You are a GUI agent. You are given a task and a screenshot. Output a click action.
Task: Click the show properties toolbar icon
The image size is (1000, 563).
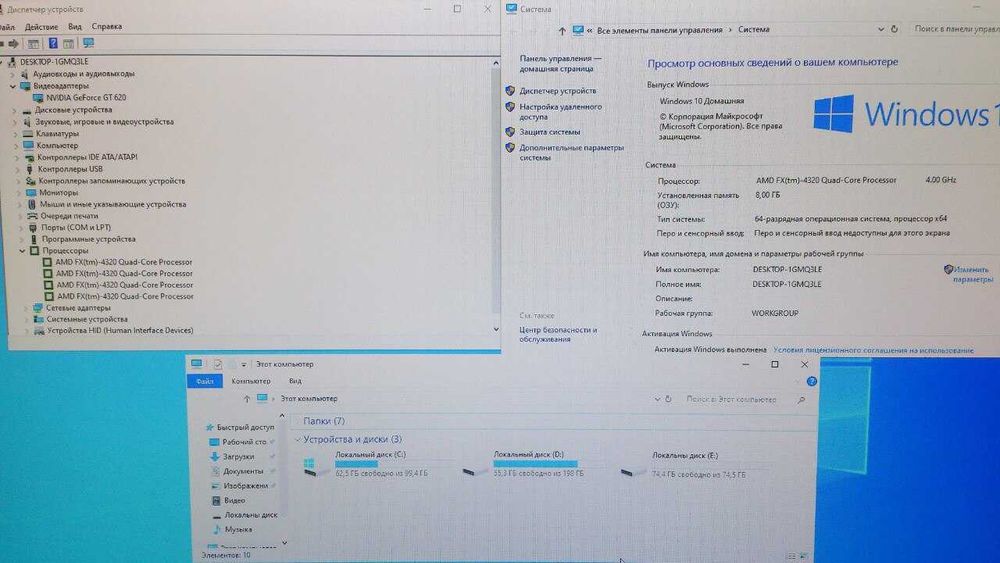[33, 43]
